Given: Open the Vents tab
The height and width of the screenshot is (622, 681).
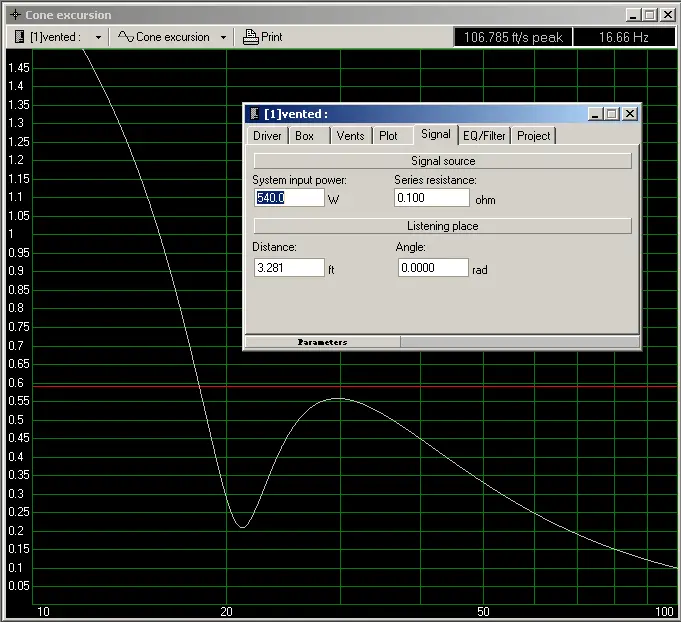Looking at the screenshot, I should [350, 136].
